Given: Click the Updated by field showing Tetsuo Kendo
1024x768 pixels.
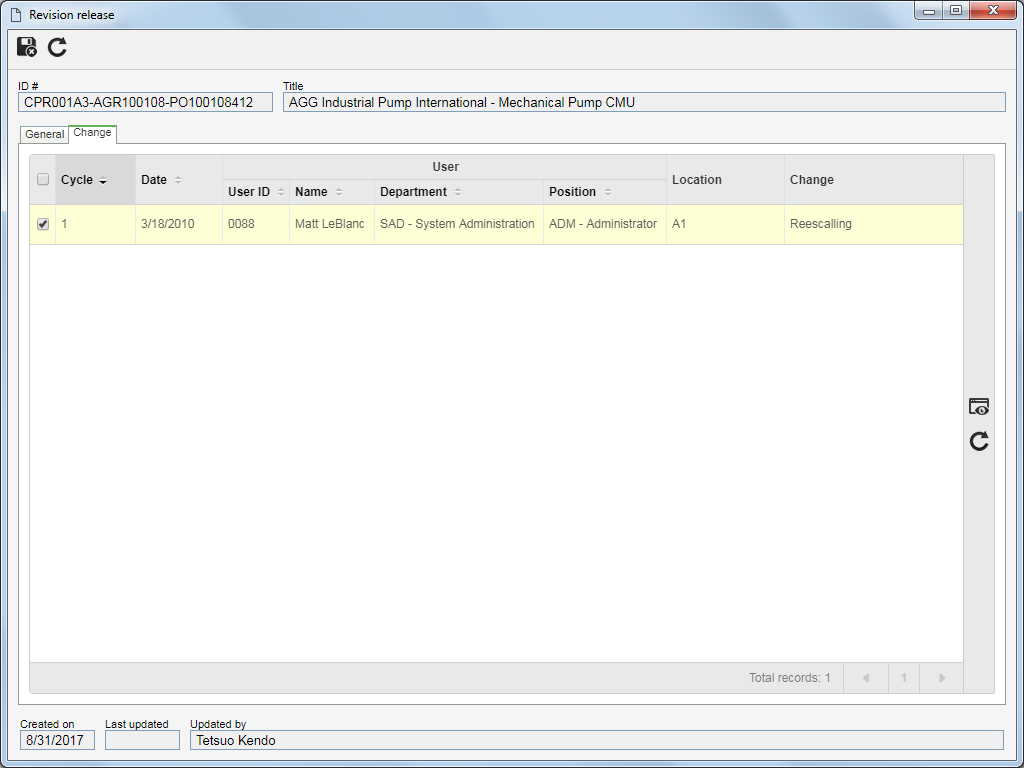Looking at the screenshot, I should pyautogui.click(x=596, y=740).
